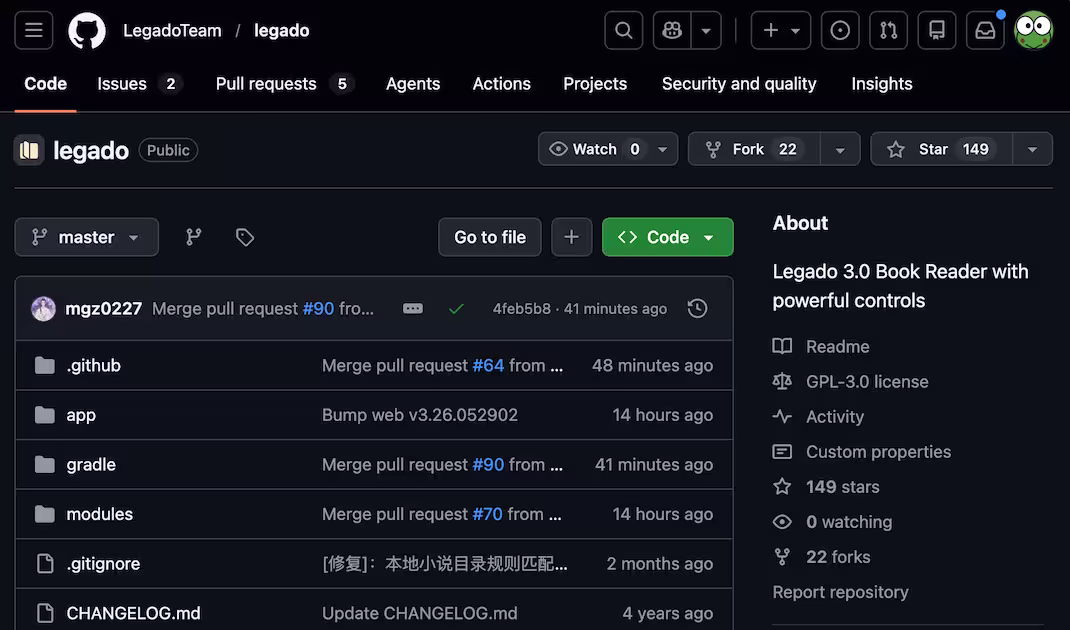This screenshot has height=630, width=1070.
Task: Click the Fork button
Action: coord(754,149)
